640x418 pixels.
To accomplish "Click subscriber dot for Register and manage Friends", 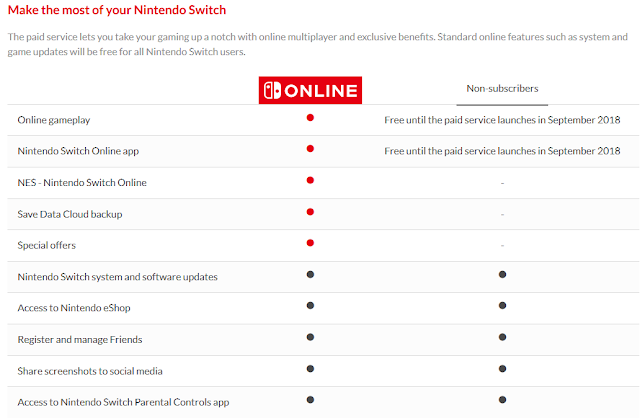I will point(310,337).
